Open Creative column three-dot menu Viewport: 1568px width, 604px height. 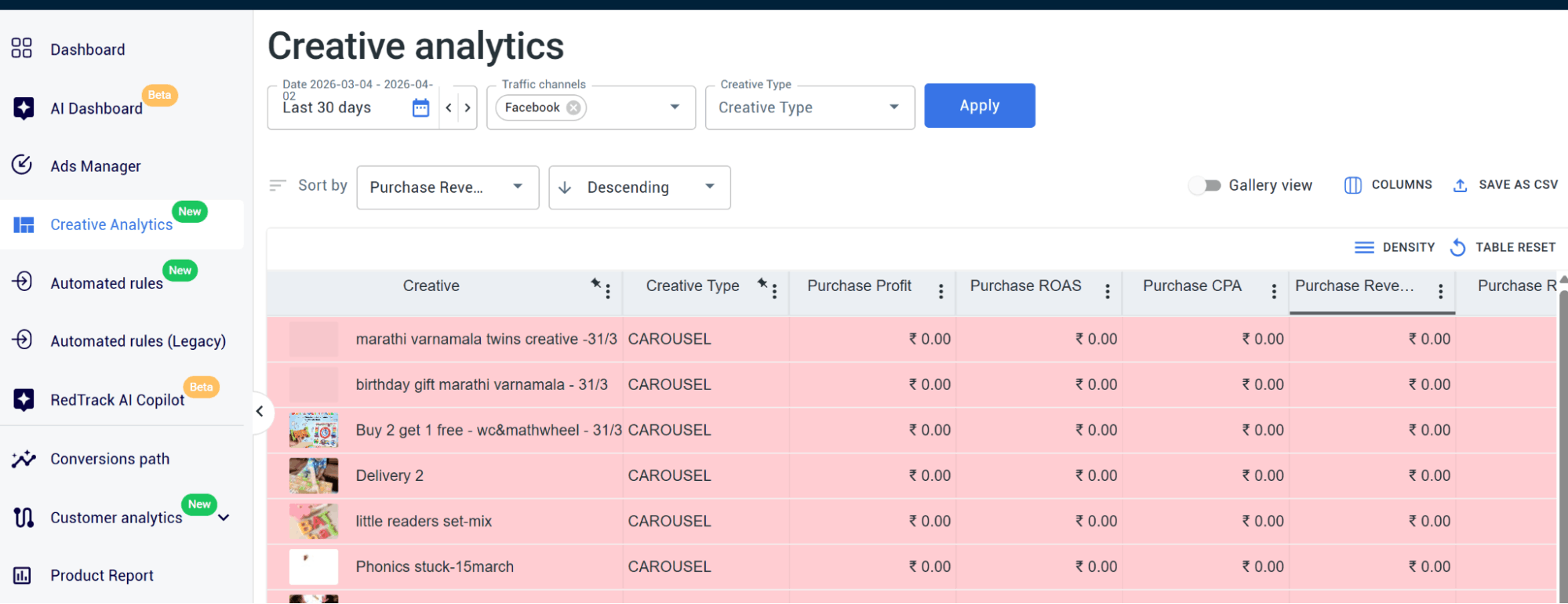pyautogui.click(x=608, y=292)
